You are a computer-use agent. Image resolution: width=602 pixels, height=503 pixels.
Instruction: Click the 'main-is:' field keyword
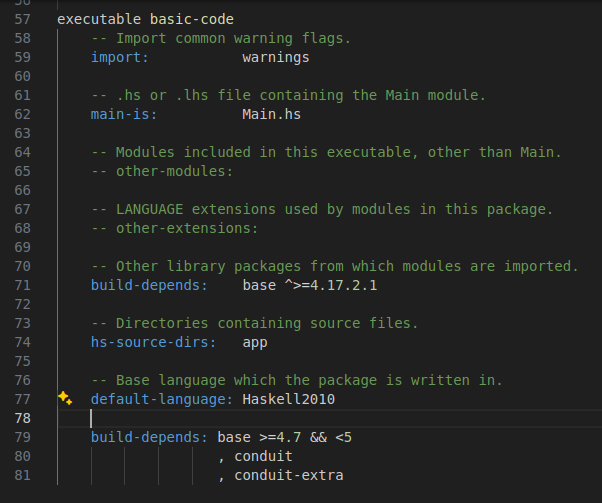pos(124,114)
